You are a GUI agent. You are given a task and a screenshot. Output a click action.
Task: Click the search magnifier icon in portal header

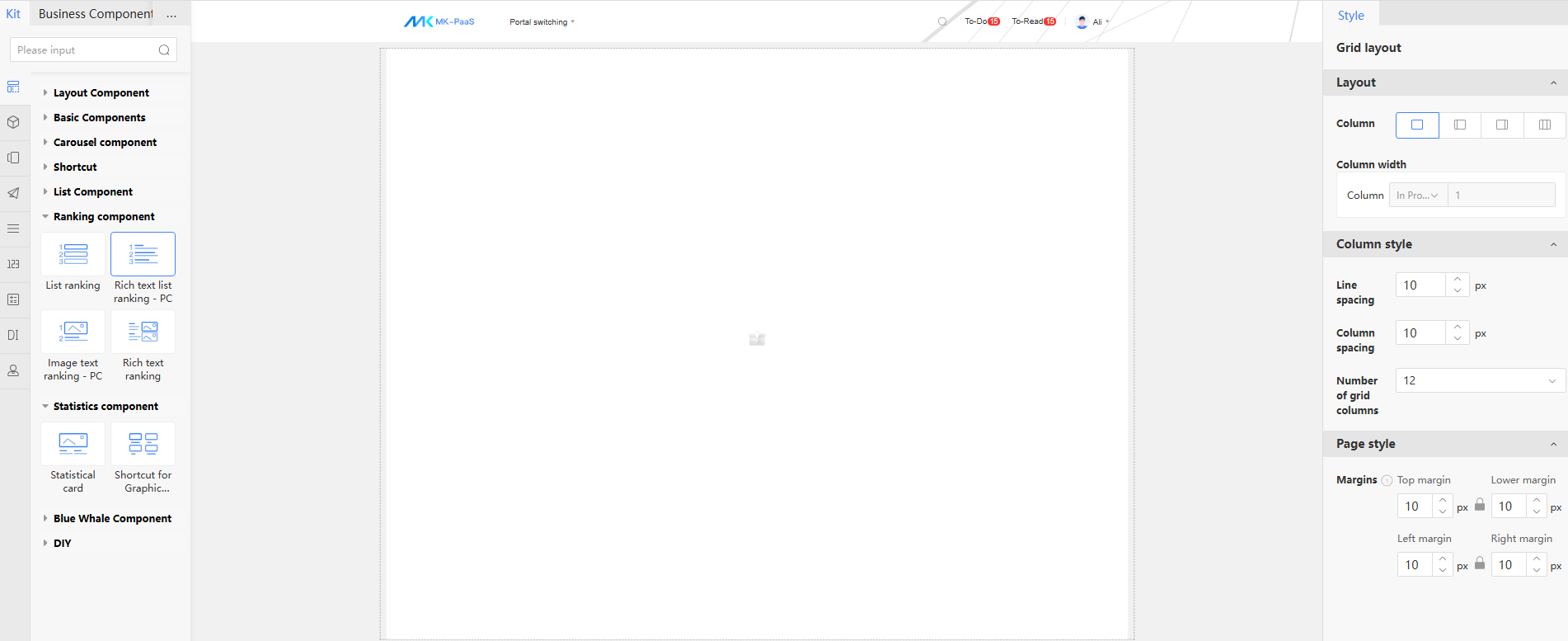(941, 22)
